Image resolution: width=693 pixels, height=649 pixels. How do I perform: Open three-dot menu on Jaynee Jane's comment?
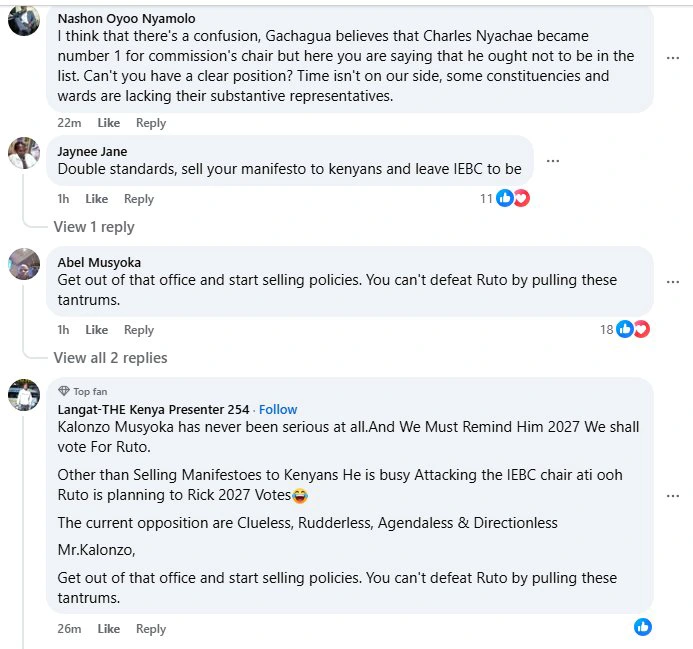[x=552, y=161]
